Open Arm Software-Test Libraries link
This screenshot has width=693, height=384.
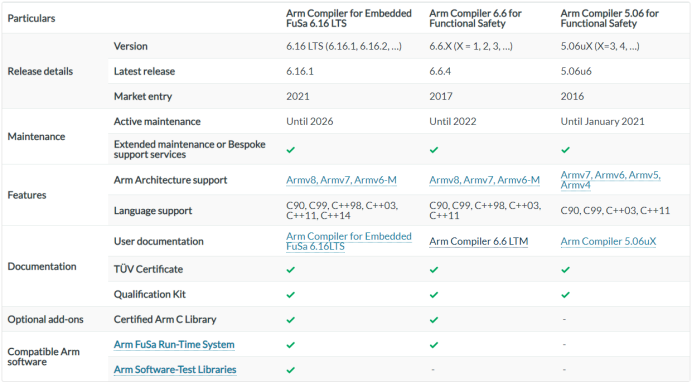point(175,369)
